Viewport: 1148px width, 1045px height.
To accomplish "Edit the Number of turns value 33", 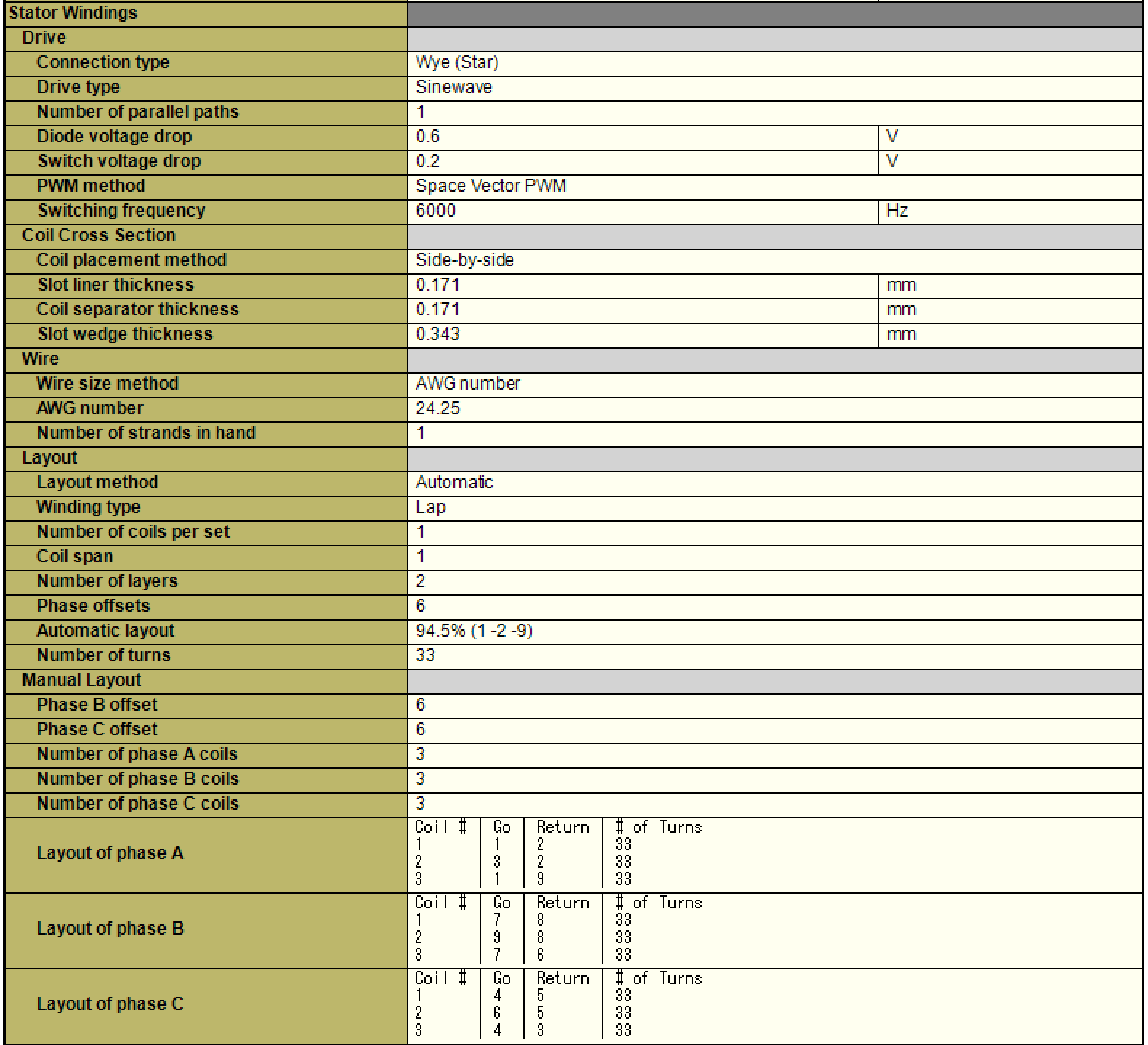I will tap(426, 655).
